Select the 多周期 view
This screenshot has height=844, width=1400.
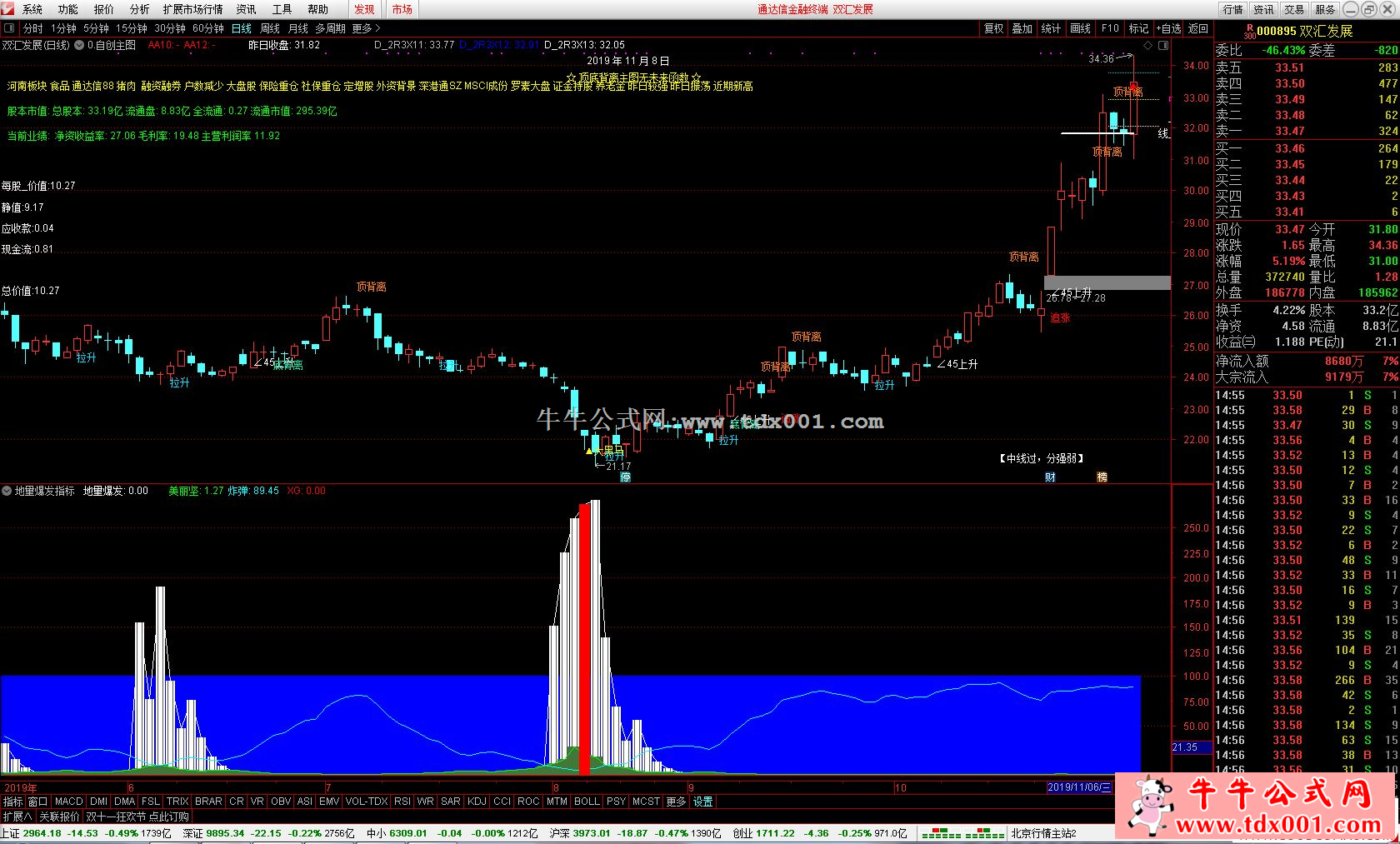tap(330, 28)
